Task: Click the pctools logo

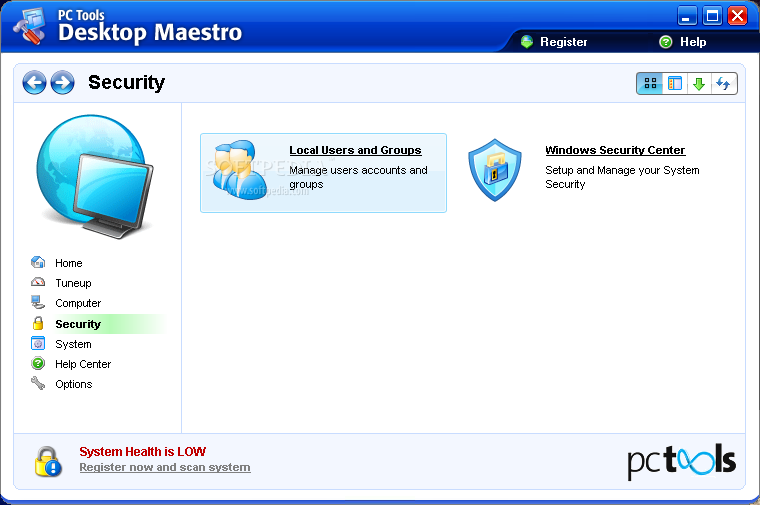Action: point(681,461)
